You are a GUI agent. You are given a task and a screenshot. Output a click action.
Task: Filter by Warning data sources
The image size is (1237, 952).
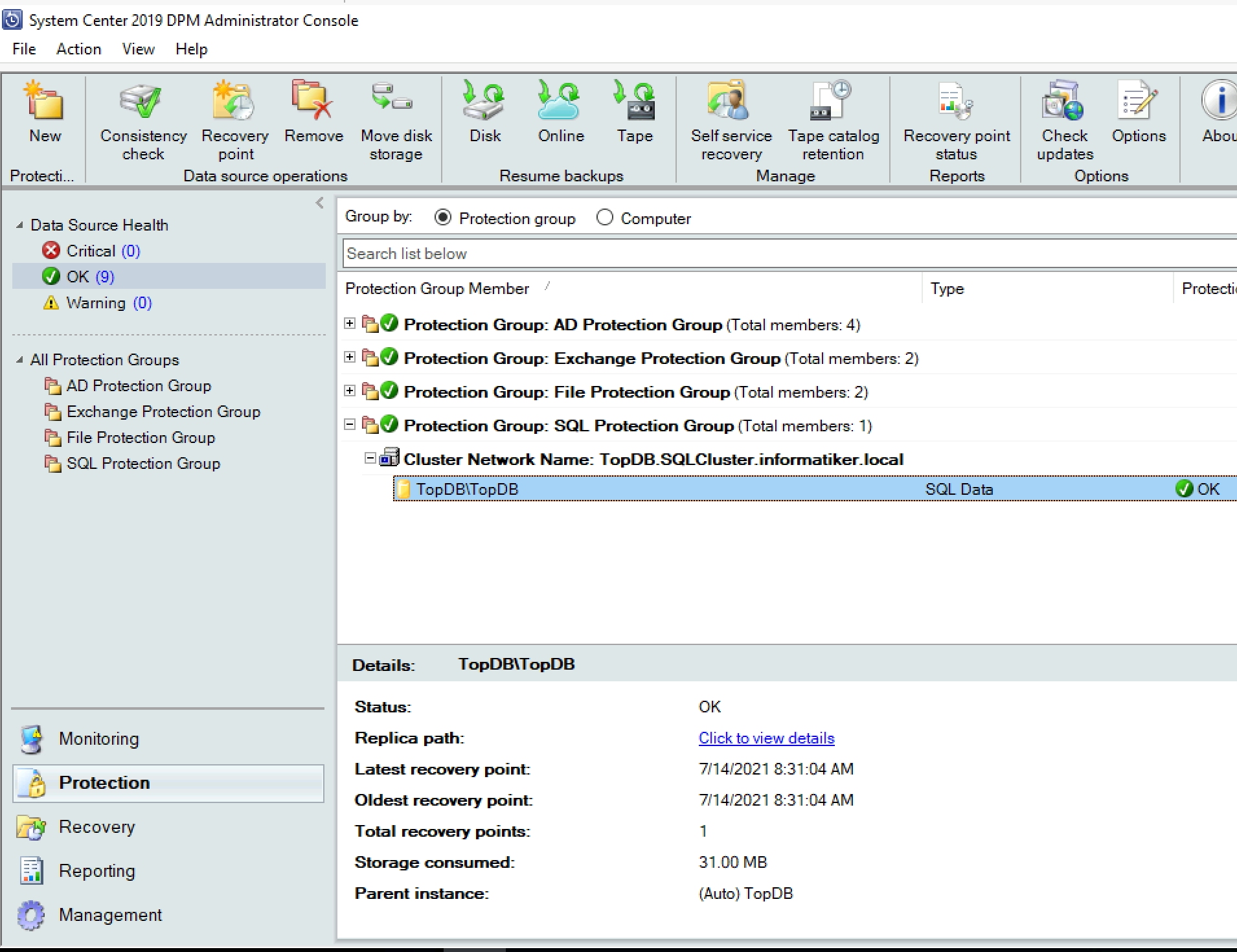96,302
